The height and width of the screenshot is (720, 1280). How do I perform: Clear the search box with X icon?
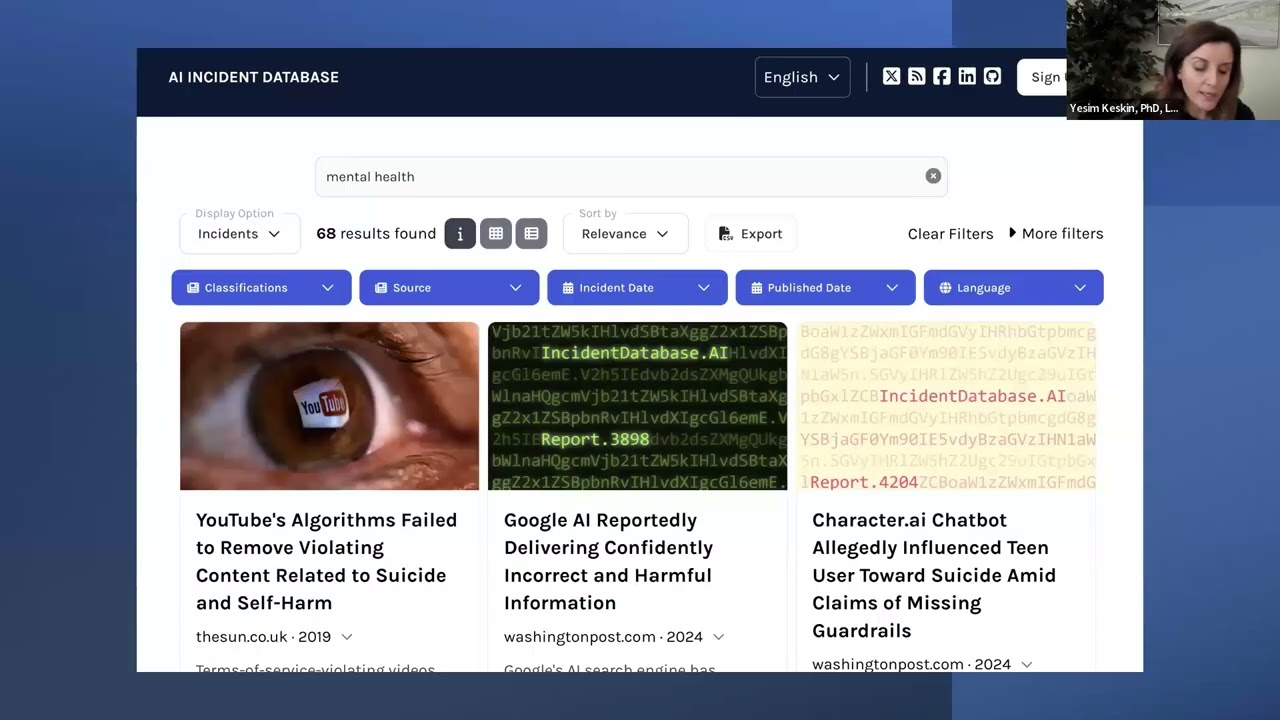coord(933,176)
